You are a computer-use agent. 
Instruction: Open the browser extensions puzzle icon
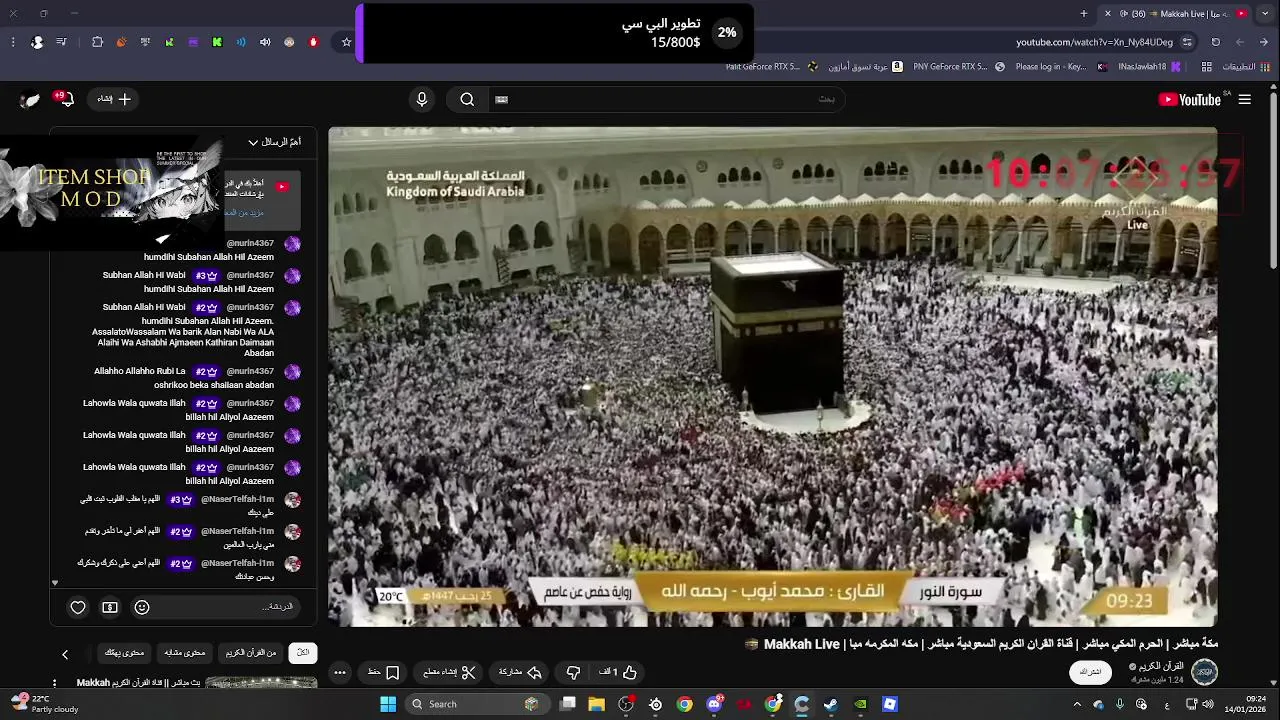point(97,42)
